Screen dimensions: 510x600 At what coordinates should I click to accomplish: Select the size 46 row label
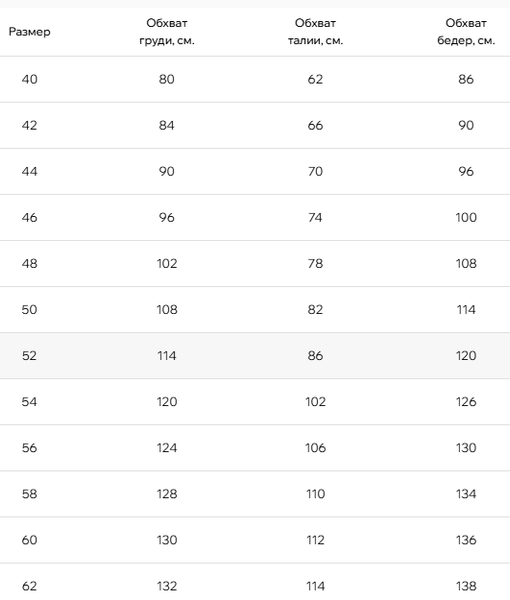pos(29,218)
